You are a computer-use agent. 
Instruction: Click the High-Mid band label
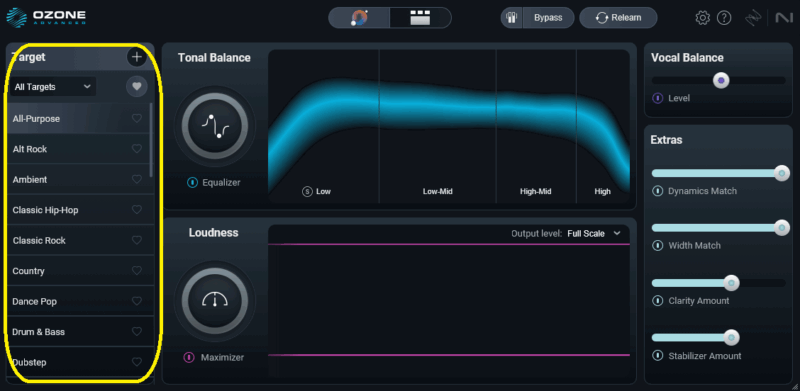pos(536,191)
